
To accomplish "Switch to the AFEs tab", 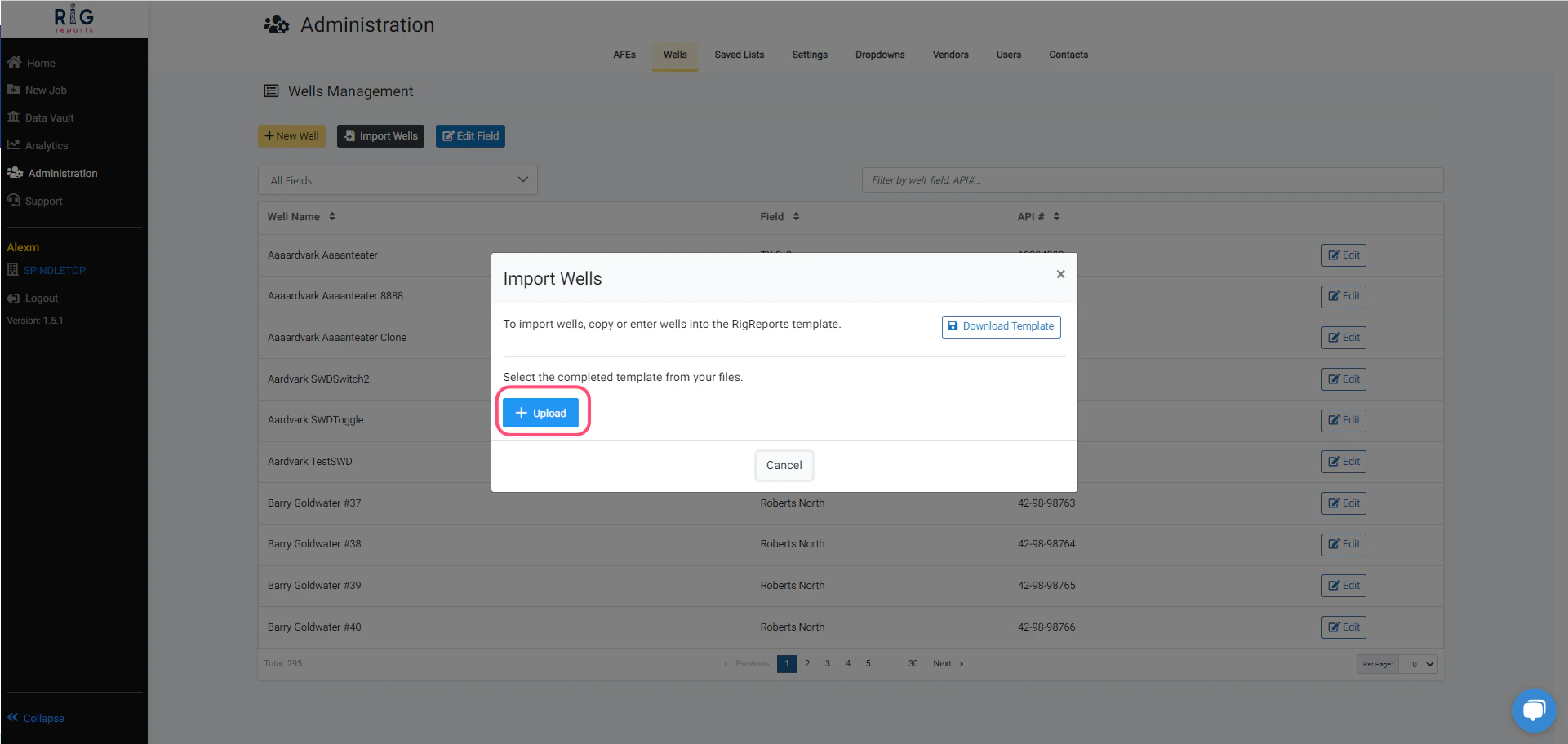I will pyautogui.click(x=624, y=55).
